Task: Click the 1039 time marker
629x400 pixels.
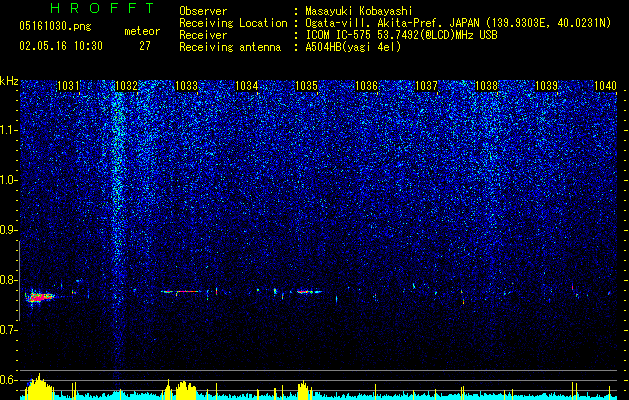Action: (x=546, y=85)
